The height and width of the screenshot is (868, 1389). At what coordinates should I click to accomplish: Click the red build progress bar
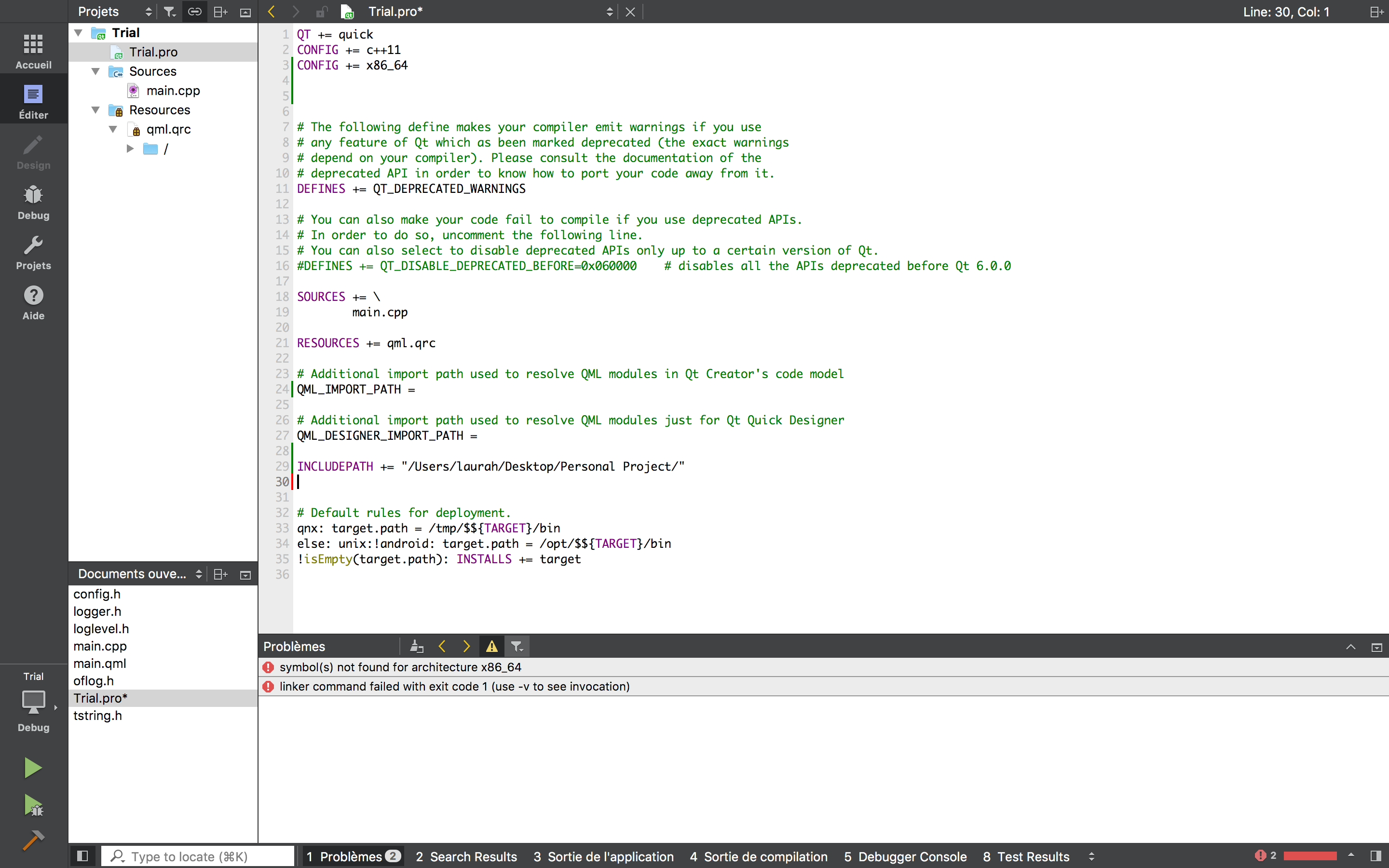pos(1310,856)
